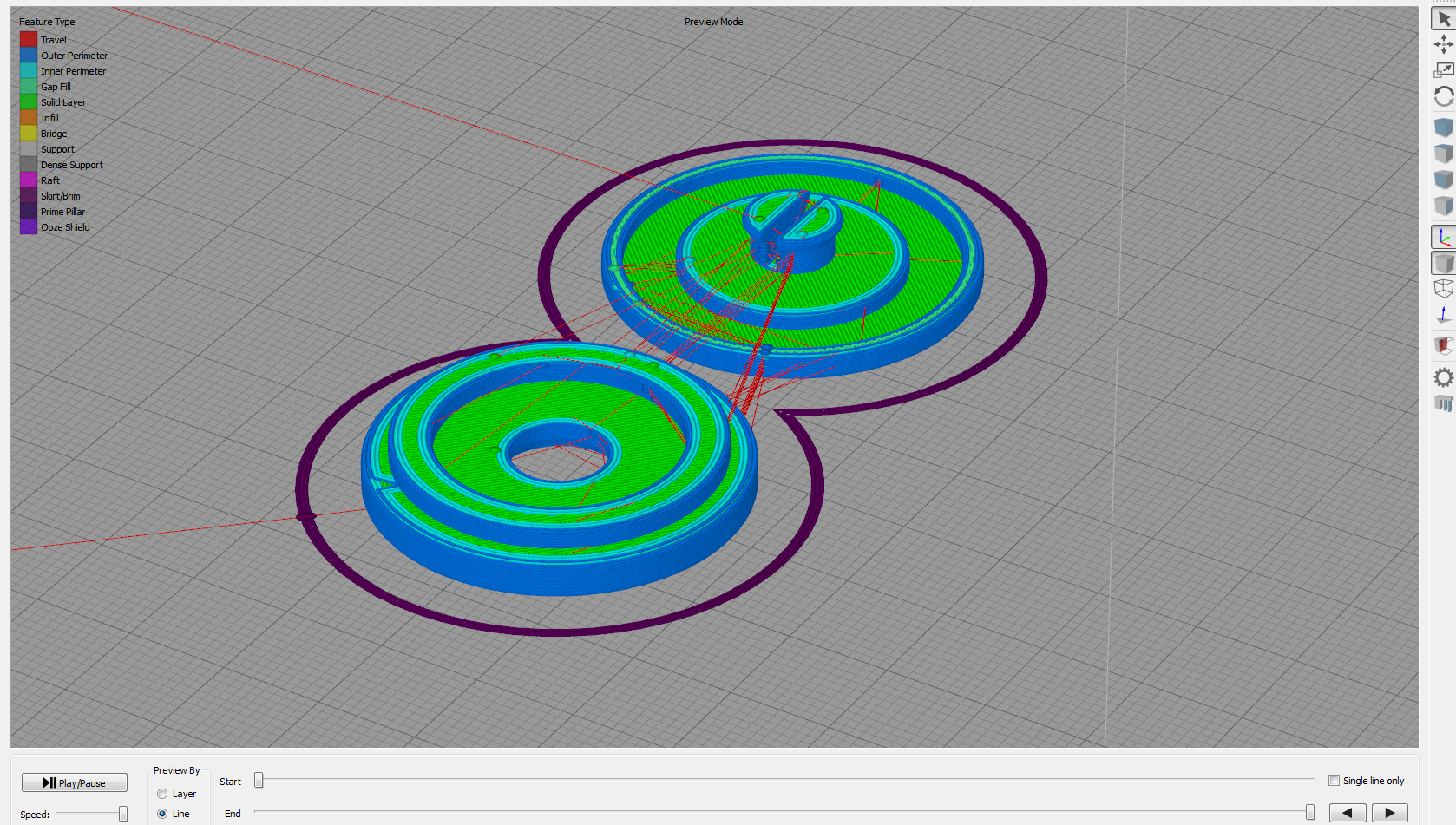Click the 'Solid Layer' legend label
The image size is (1456, 825).
point(63,102)
